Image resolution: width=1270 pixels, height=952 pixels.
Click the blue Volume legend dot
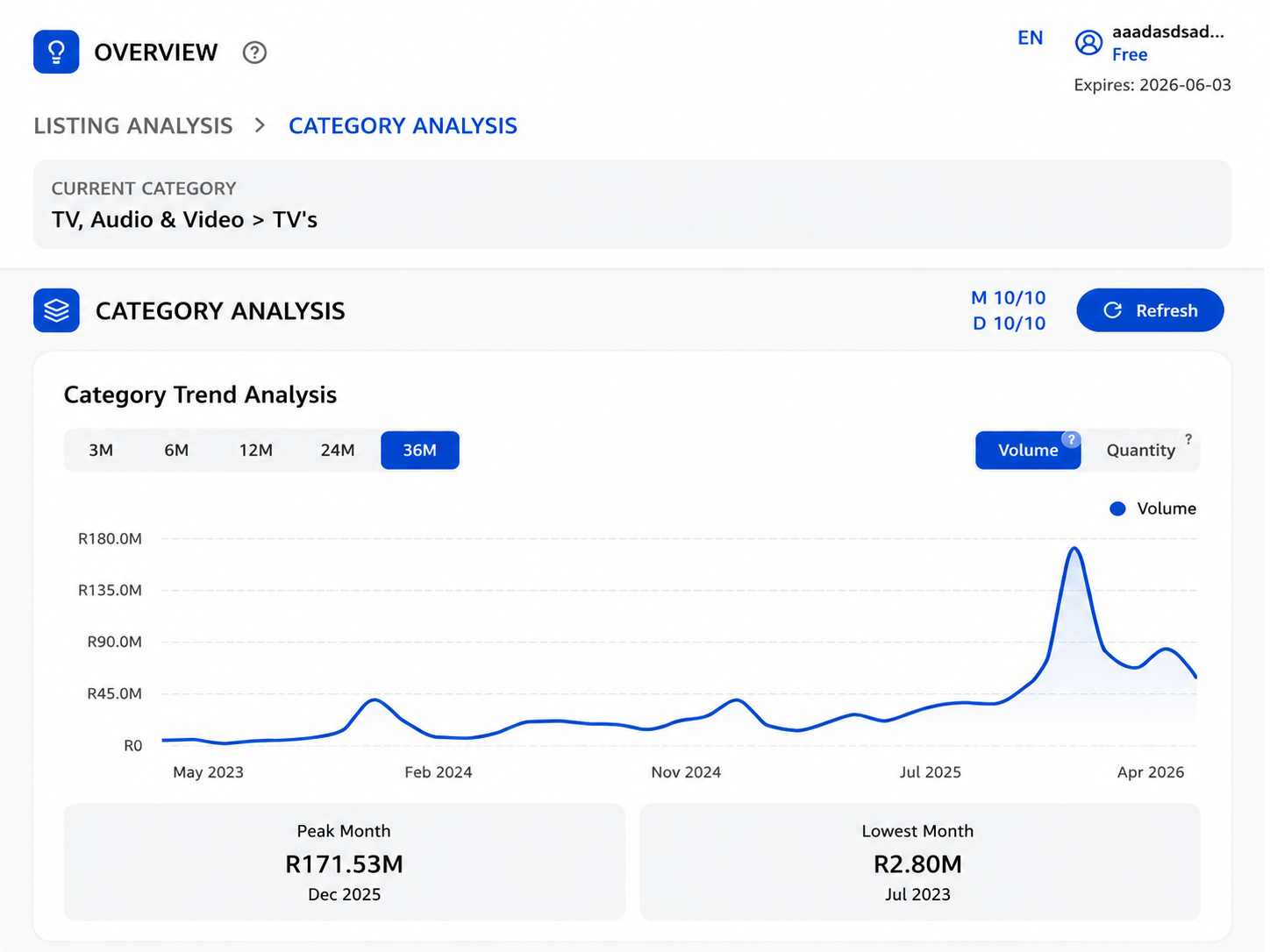click(x=1117, y=508)
